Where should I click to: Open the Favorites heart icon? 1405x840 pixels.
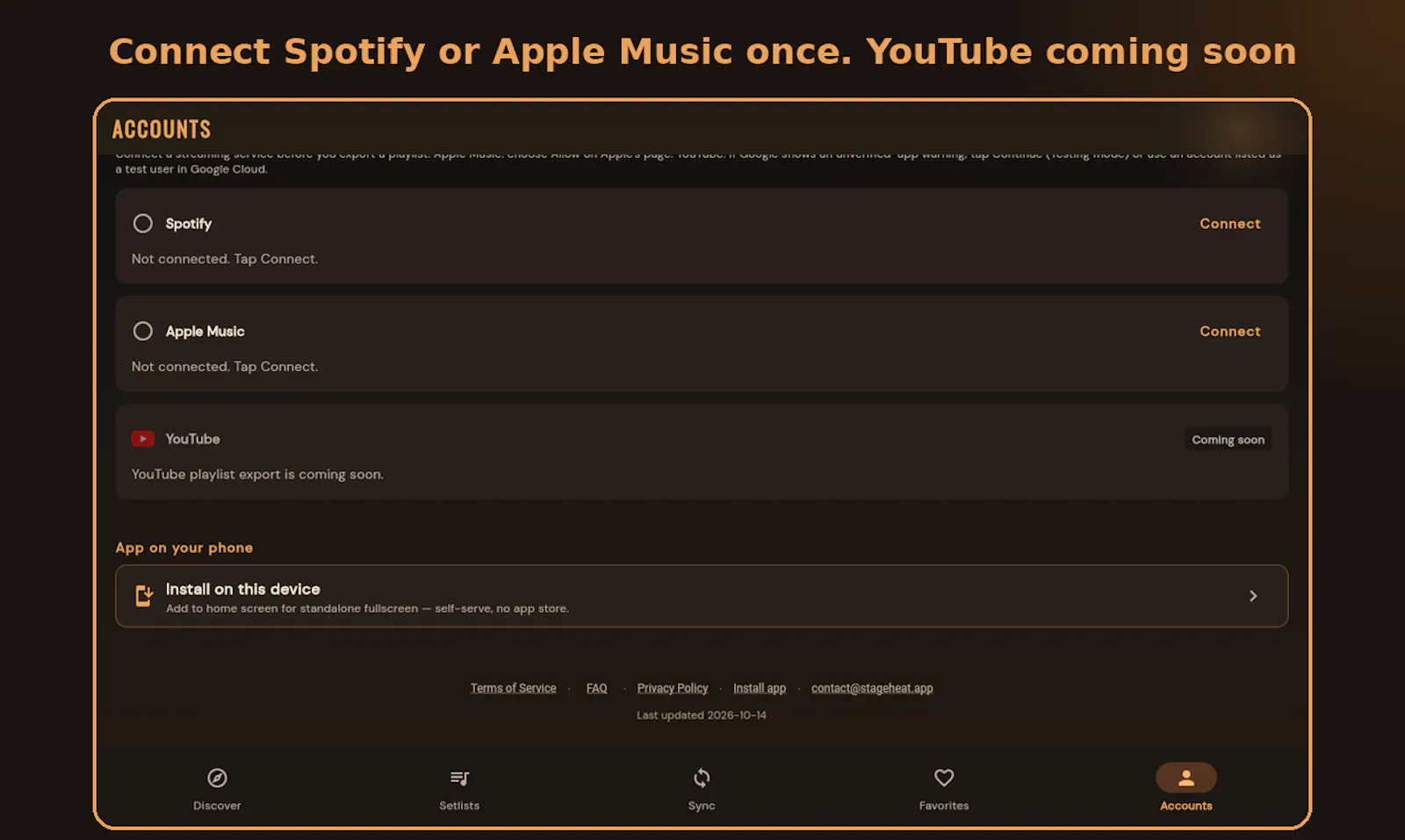click(944, 778)
